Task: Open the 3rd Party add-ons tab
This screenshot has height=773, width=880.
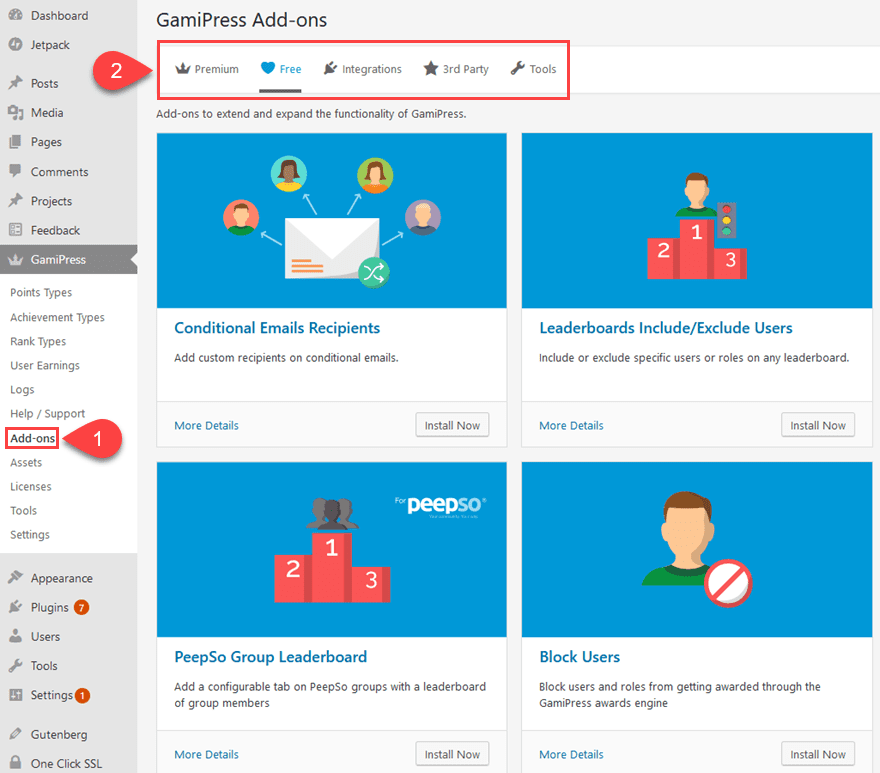Action: click(x=455, y=69)
